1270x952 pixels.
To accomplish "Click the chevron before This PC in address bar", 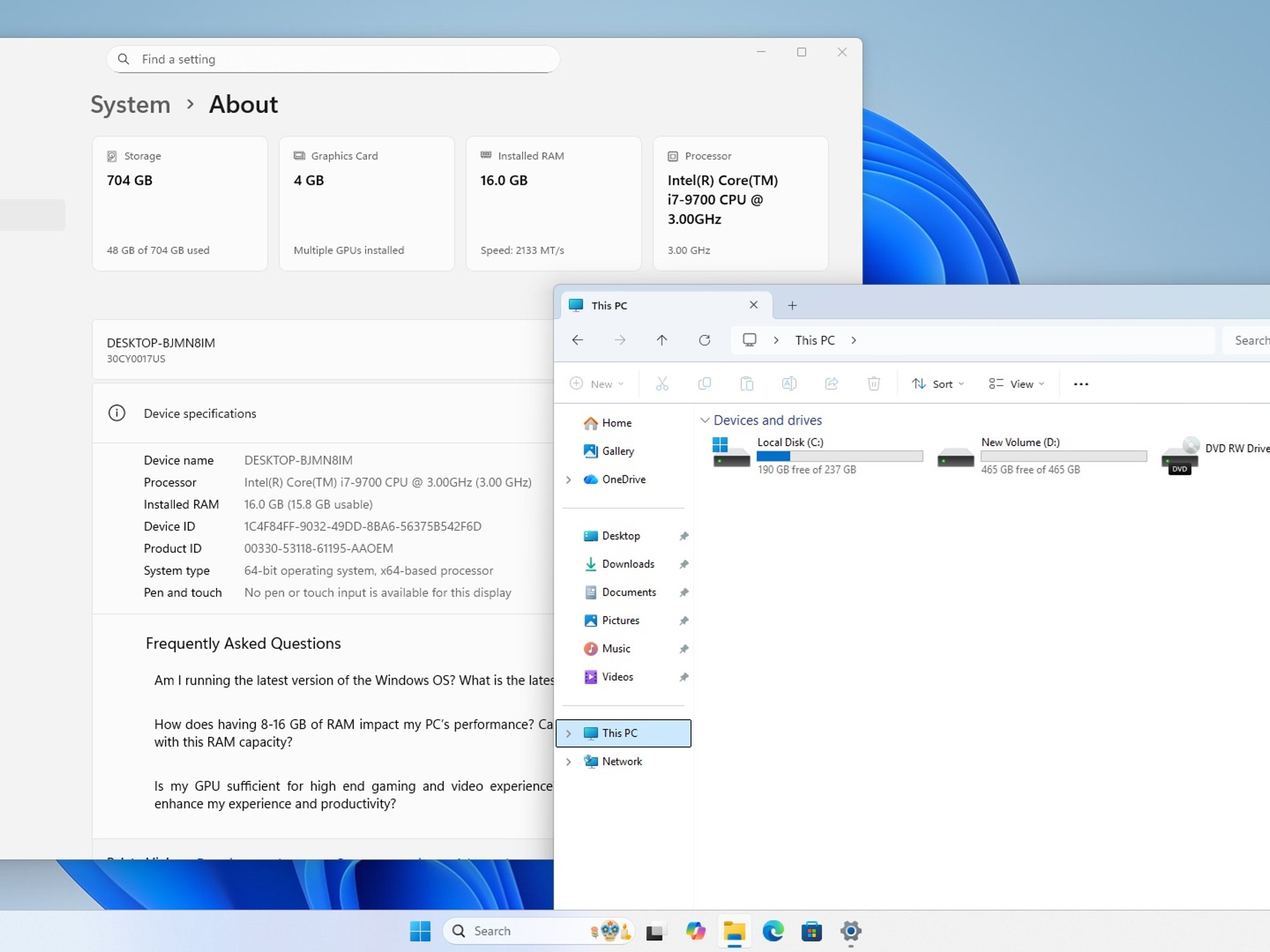I will pos(776,340).
